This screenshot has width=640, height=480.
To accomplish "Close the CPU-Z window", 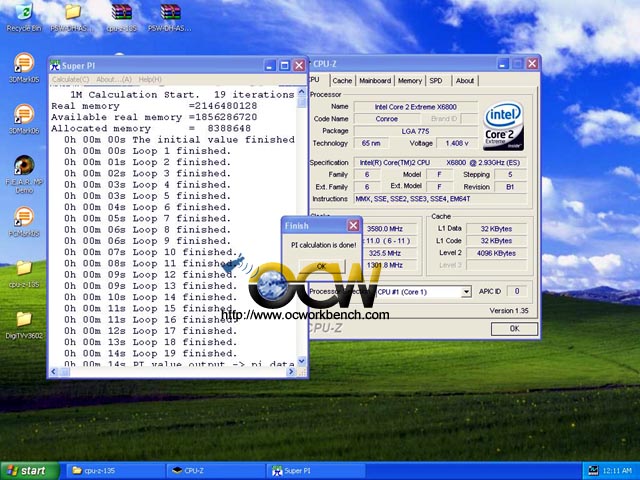I will click(532, 64).
